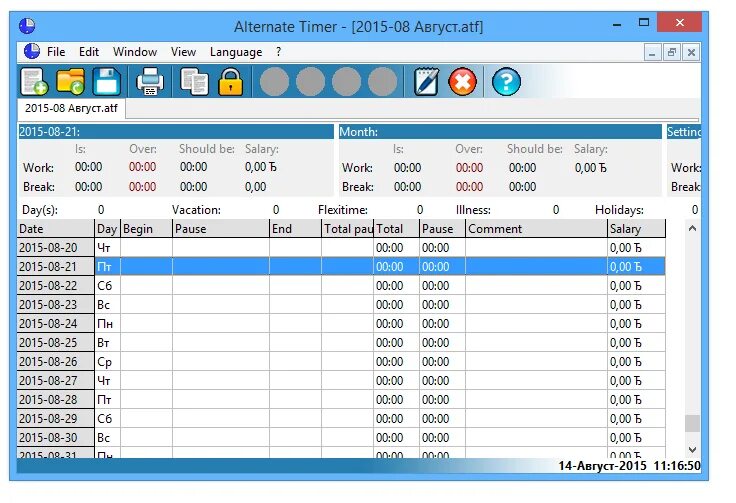Viewport: 736px width, 503px height.
Task: Save file using floppy disk icon
Action: (107, 82)
